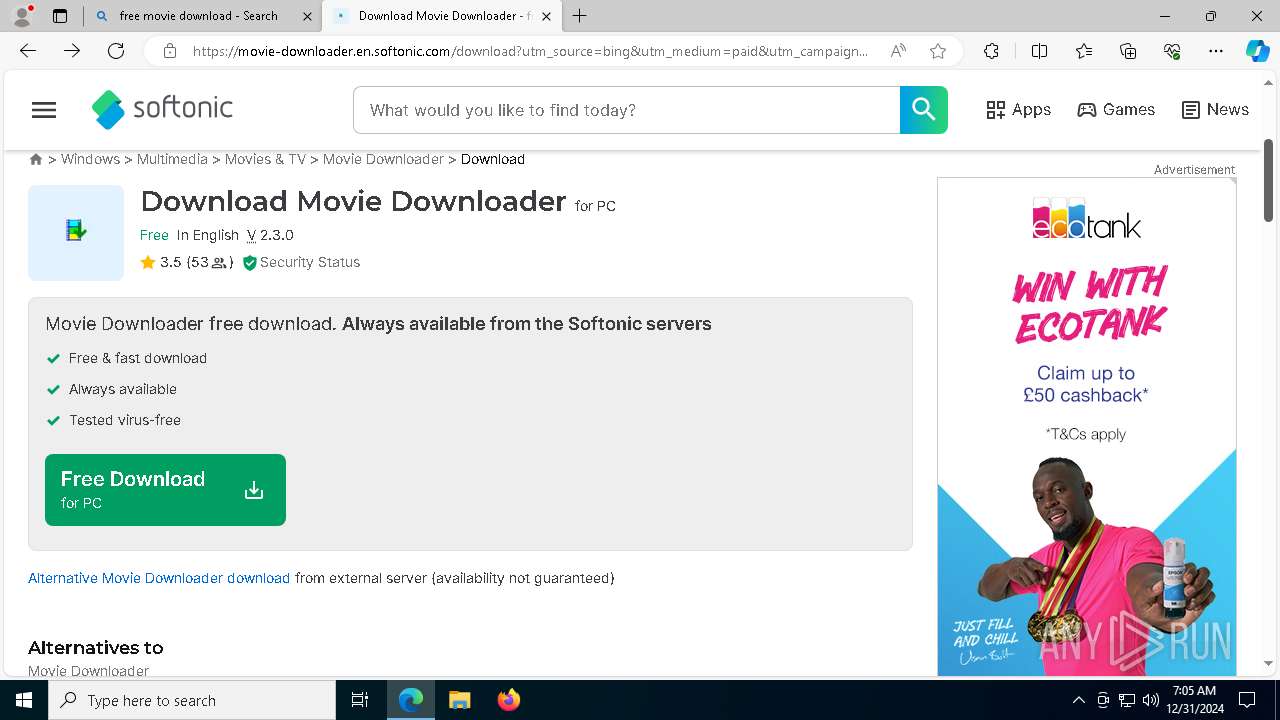Click the site info lock icon
The image size is (1280, 720).
[170, 51]
